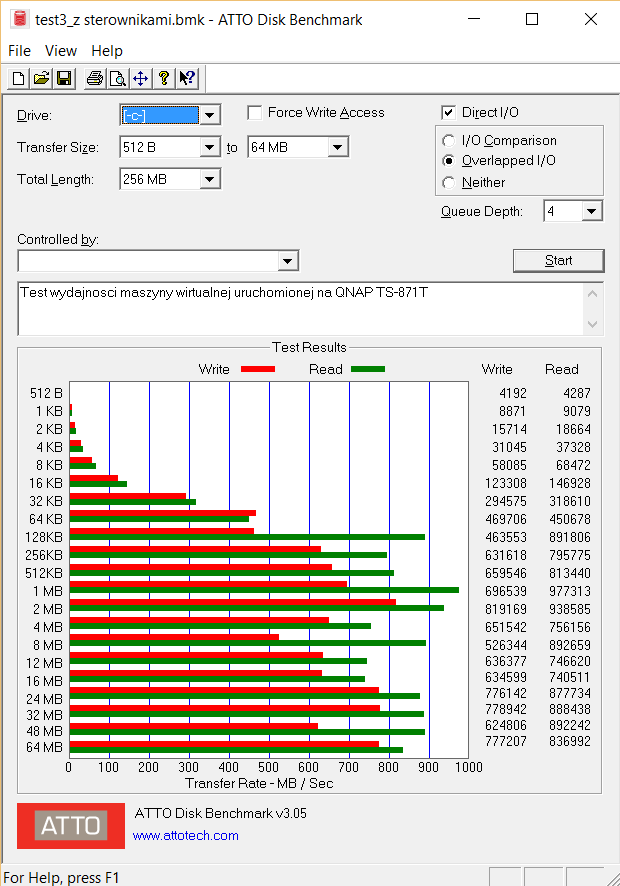Click the 526344 write value
The width and height of the screenshot is (620, 886).
click(x=506, y=645)
